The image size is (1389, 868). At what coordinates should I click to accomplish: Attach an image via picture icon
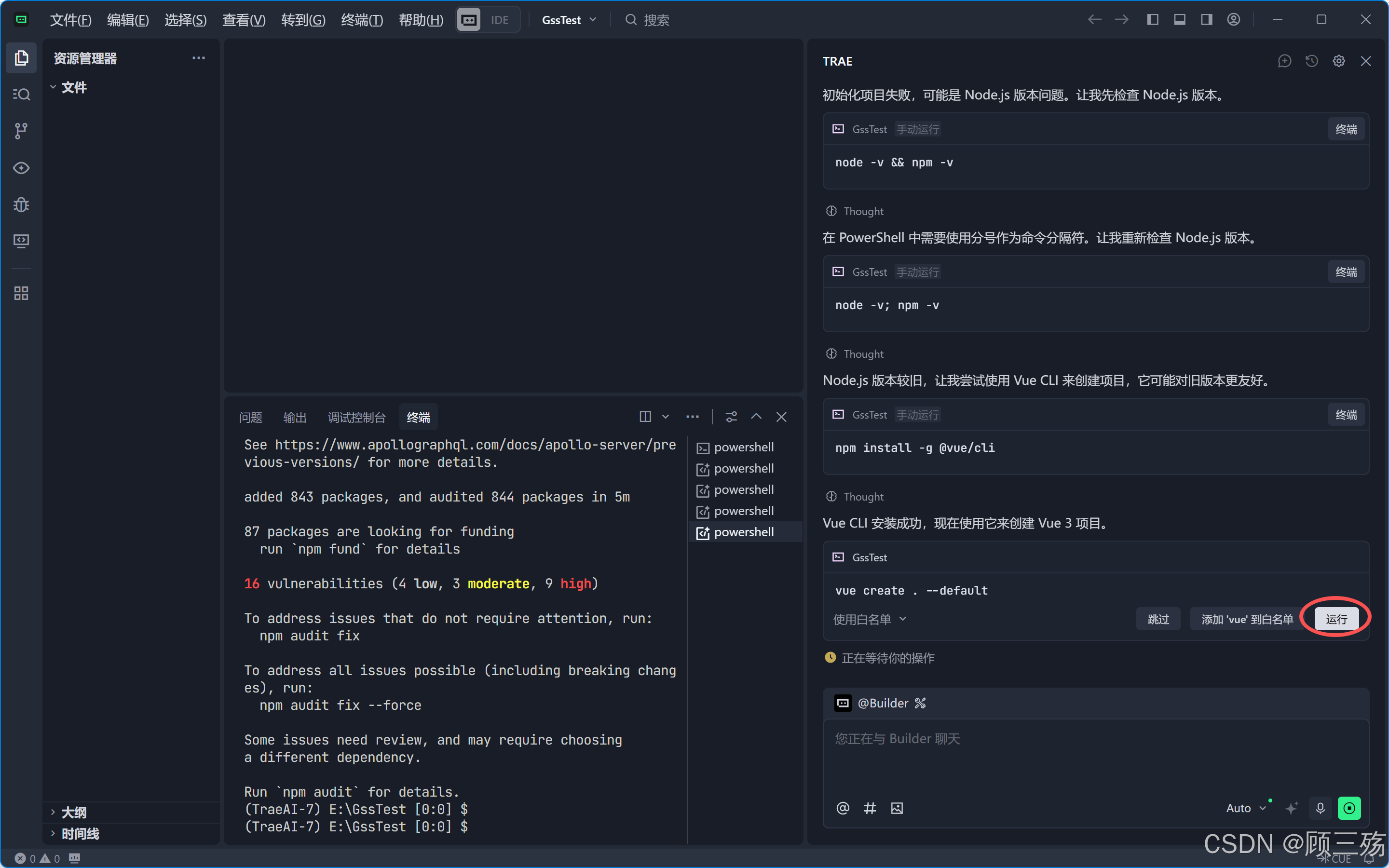pyautogui.click(x=897, y=808)
